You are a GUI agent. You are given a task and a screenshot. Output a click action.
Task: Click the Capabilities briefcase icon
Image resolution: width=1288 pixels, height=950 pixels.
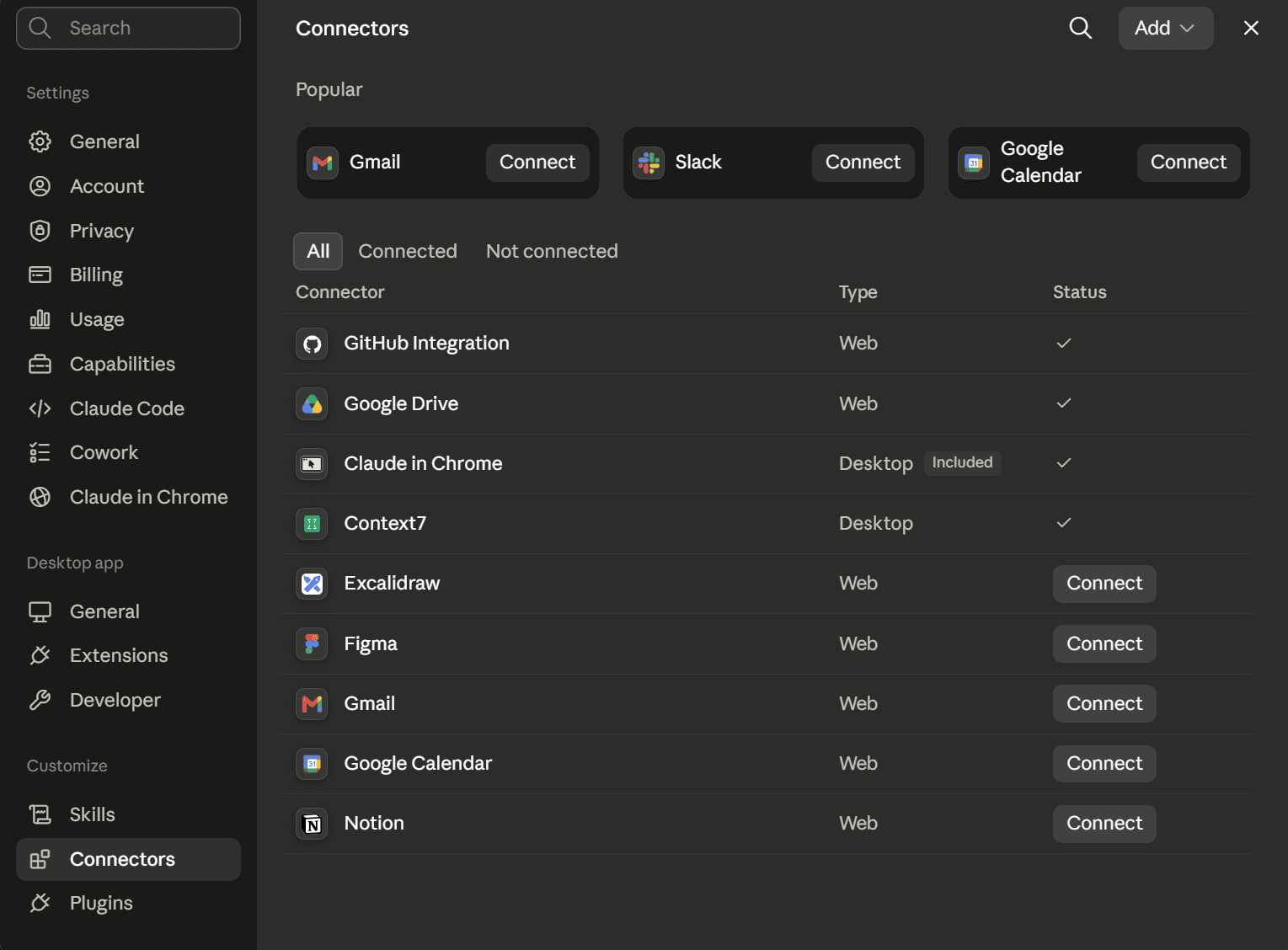(x=40, y=364)
